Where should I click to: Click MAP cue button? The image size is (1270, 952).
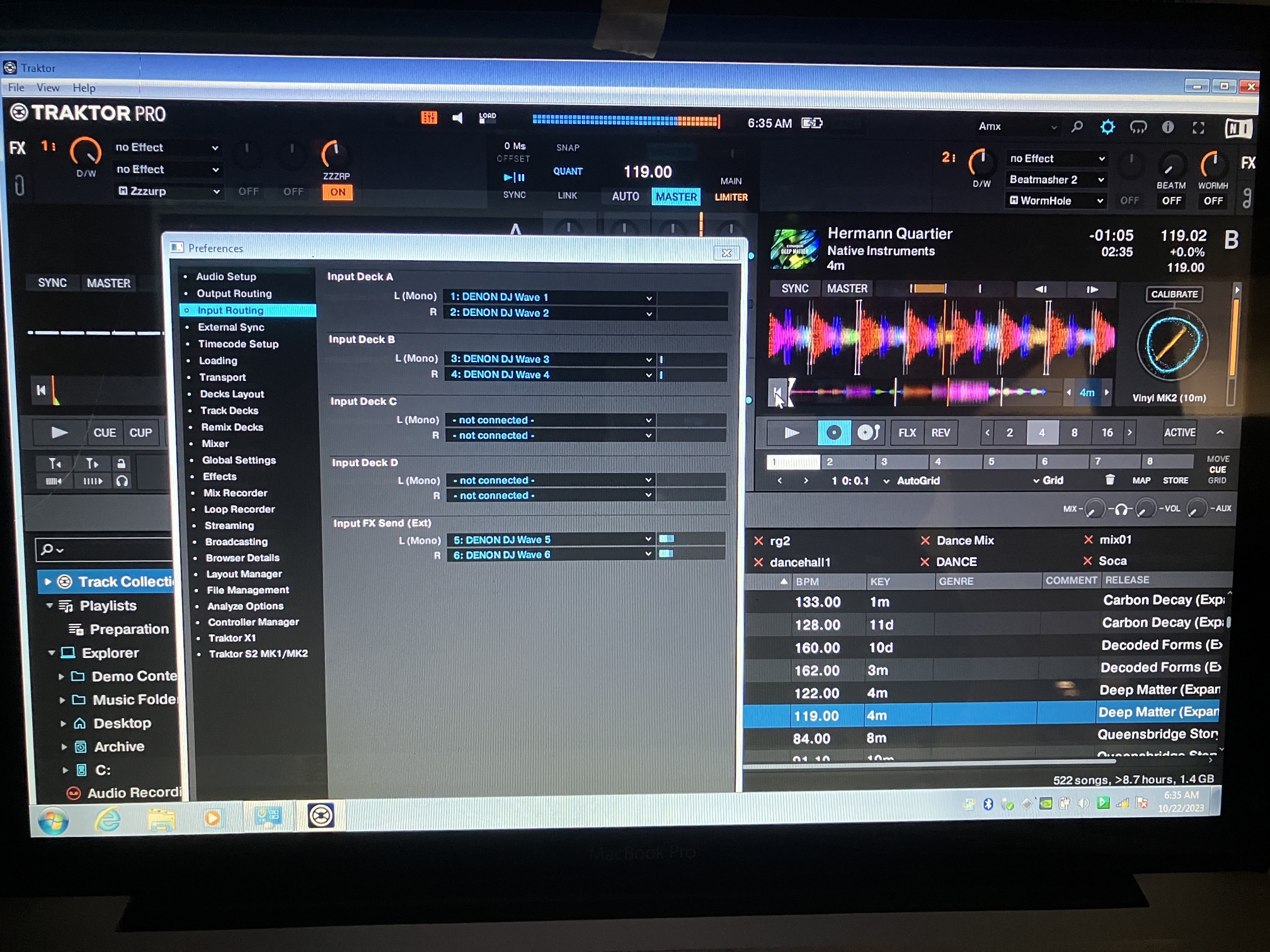coord(1141,481)
